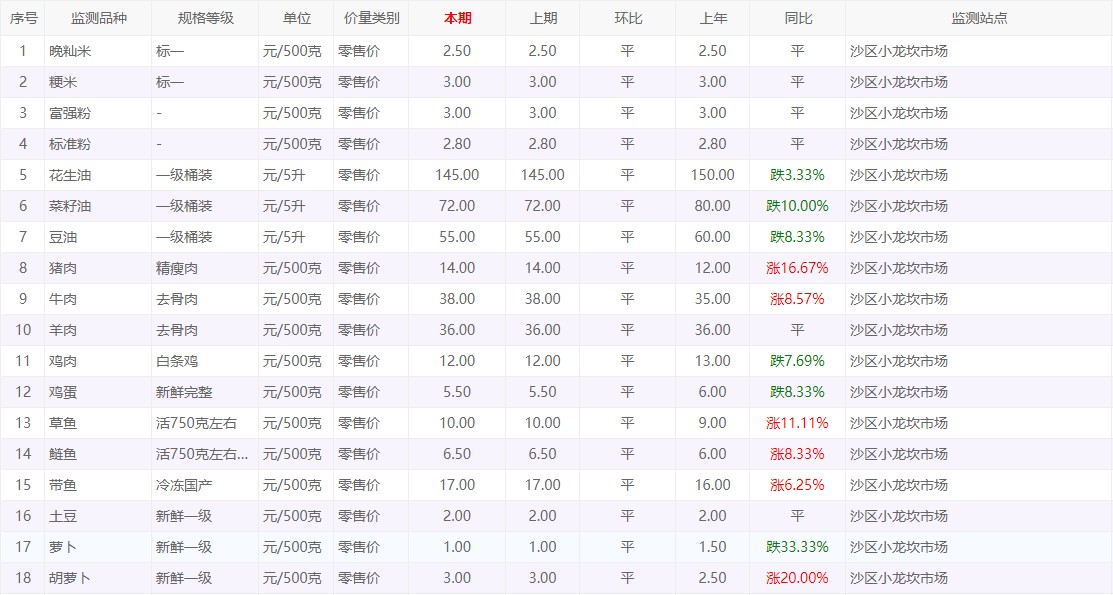Click the 监测站点 column header
This screenshot has width=1113, height=595.
point(979,18)
